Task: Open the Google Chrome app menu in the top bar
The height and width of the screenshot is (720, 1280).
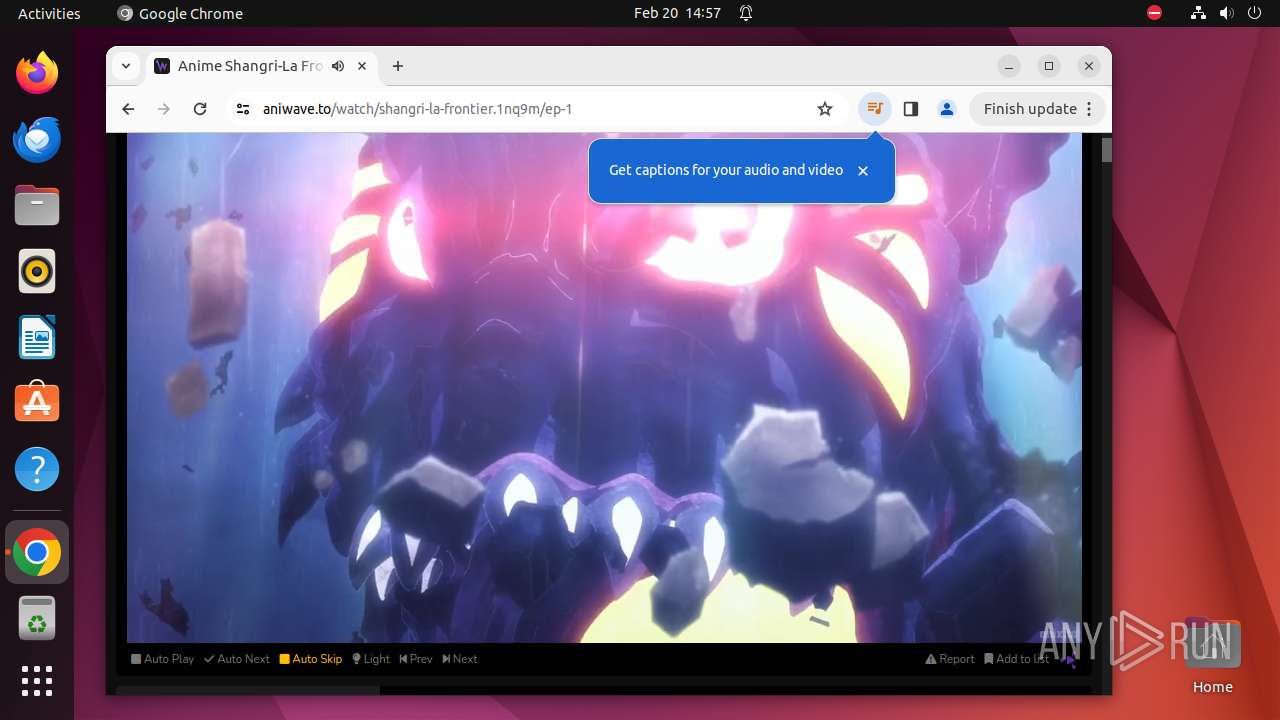Action: click(x=180, y=13)
